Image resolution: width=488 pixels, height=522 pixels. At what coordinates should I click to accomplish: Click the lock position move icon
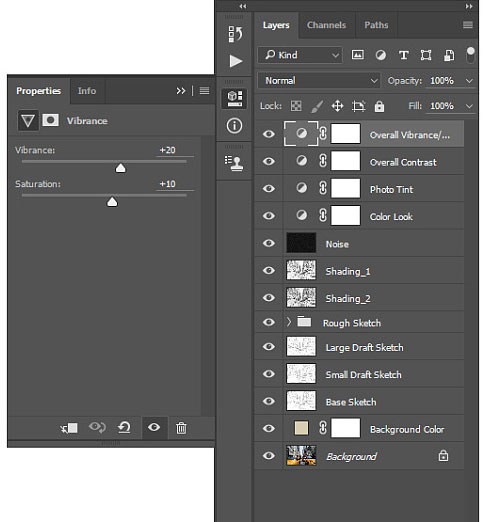pos(337,106)
